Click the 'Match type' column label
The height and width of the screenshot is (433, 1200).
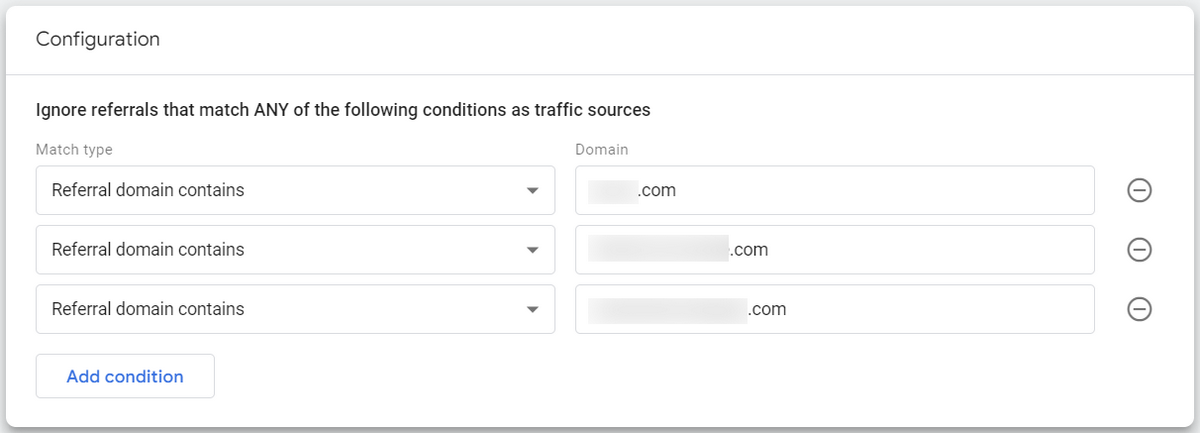74,149
